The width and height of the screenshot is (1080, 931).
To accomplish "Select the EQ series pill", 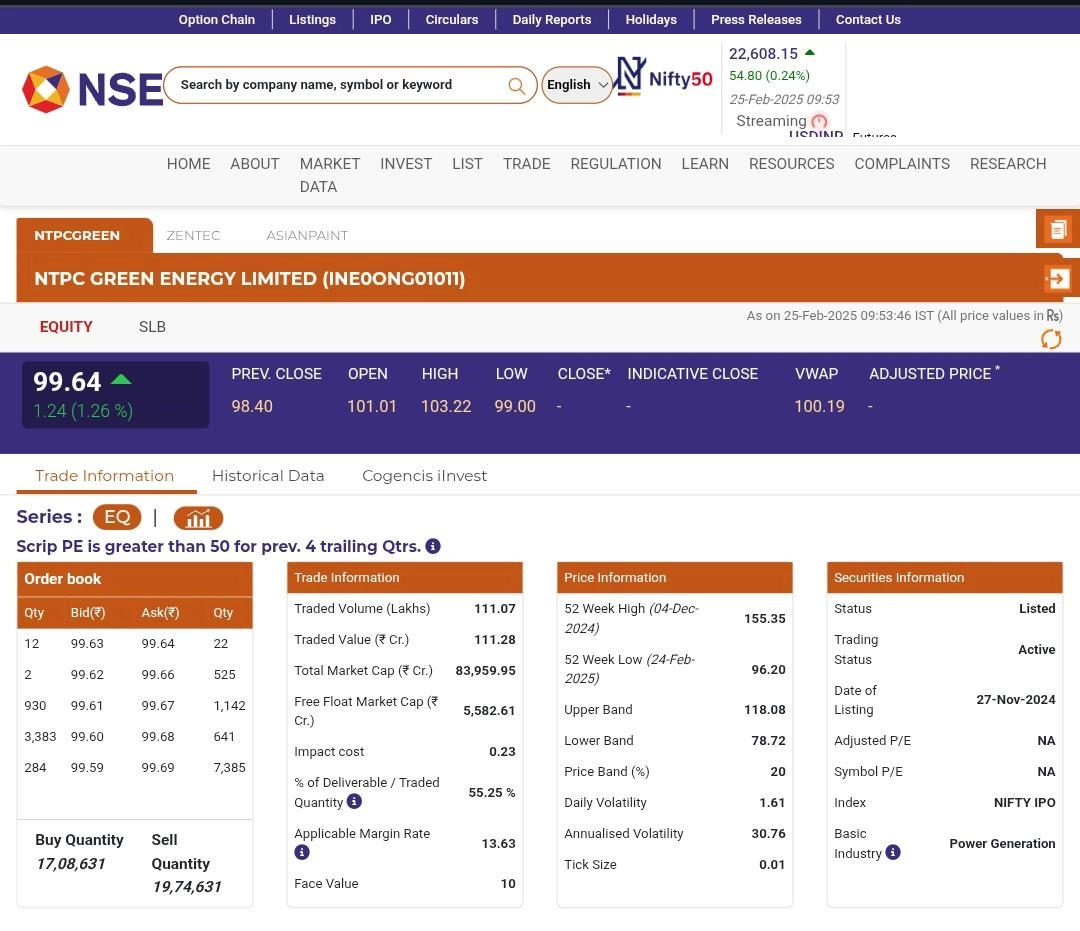I will pyautogui.click(x=117, y=517).
